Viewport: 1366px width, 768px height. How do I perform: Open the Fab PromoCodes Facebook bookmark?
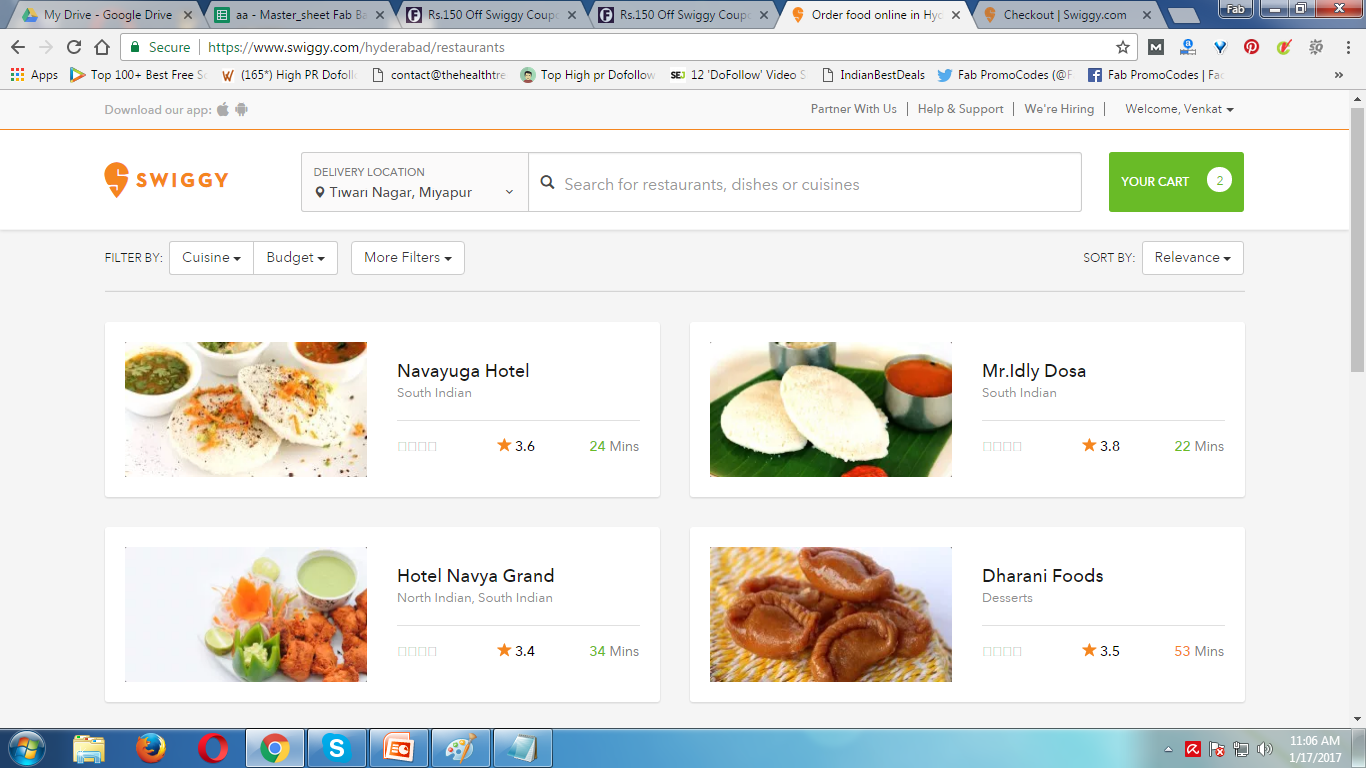pyautogui.click(x=1155, y=75)
